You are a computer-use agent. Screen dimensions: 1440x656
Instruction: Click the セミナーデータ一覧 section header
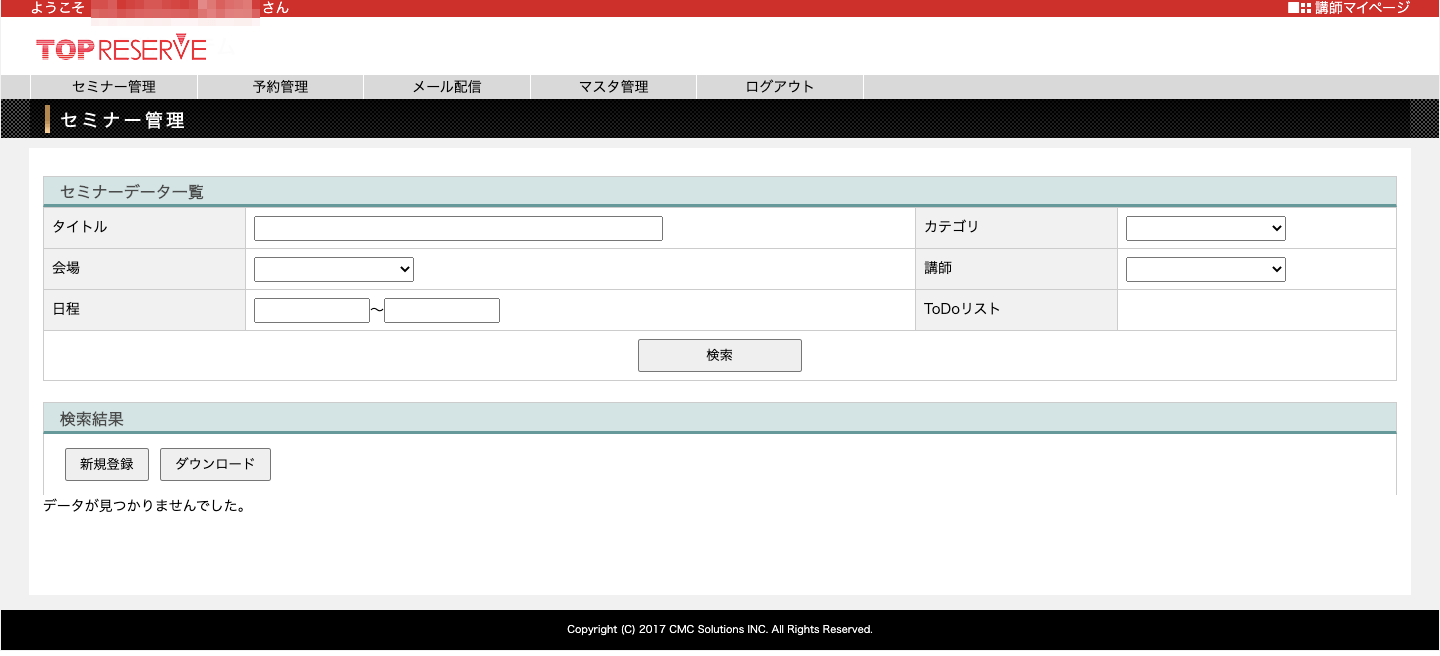[x=132, y=192]
